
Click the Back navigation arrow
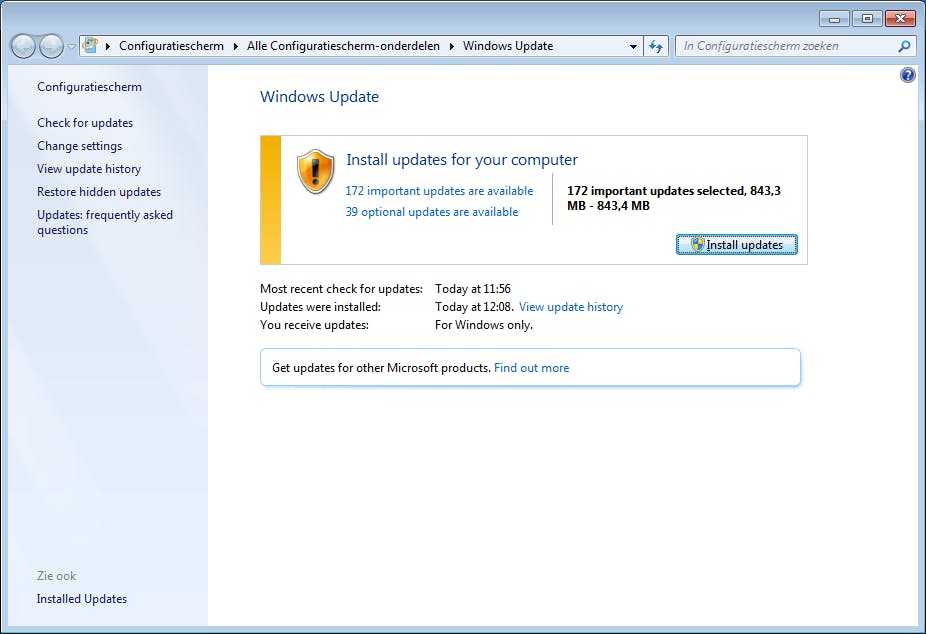click(22, 45)
